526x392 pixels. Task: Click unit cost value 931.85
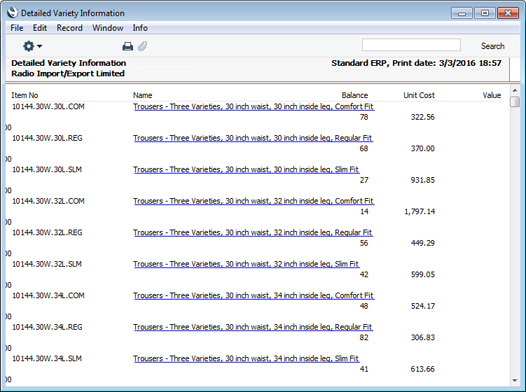tap(423, 180)
